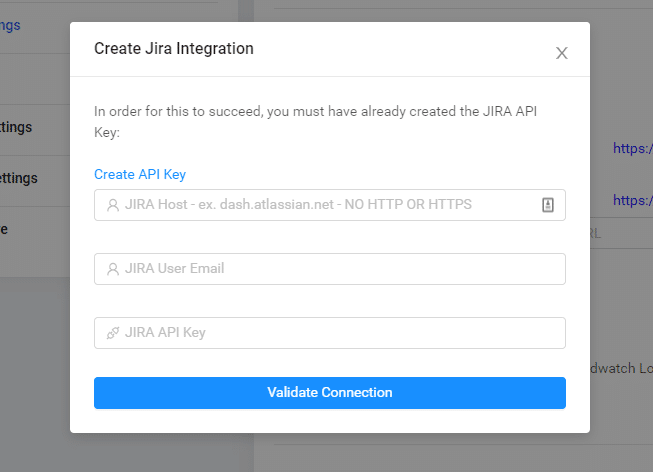Focus the JIRA Host input field
Viewport: 653px width, 472px height.
pos(329,205)
